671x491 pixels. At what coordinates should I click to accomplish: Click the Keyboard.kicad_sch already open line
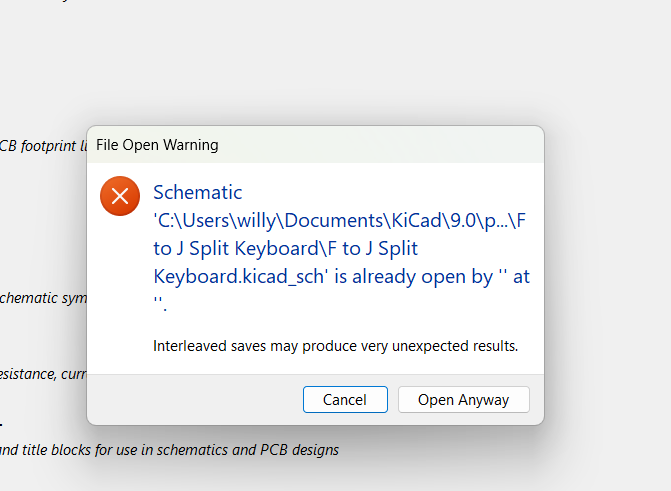pos(341,277)
